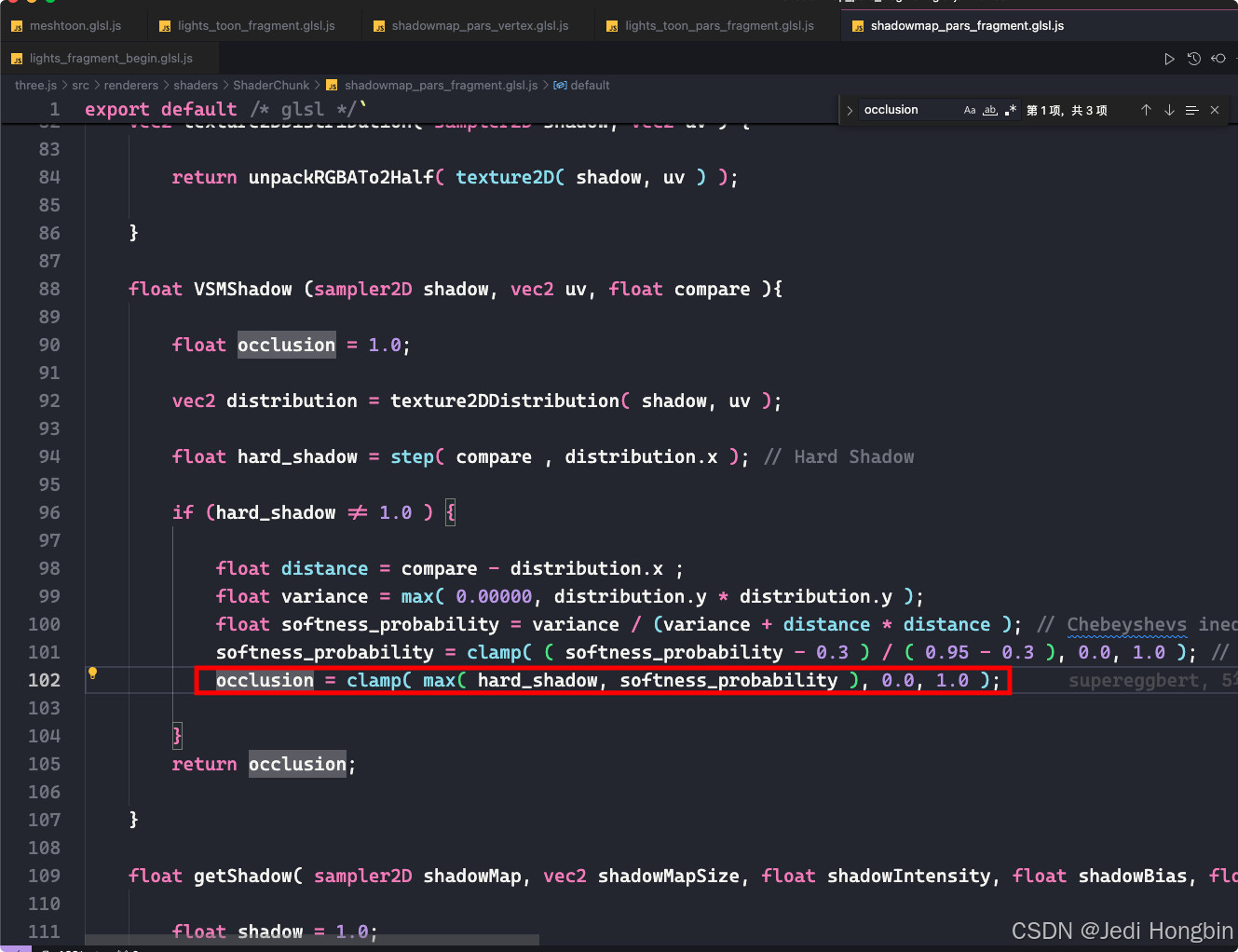Viewport: 1238px width, 952px height.
Task: Click 'unpackRGBATo2Half' on line 84
Action: click(341, 177)
